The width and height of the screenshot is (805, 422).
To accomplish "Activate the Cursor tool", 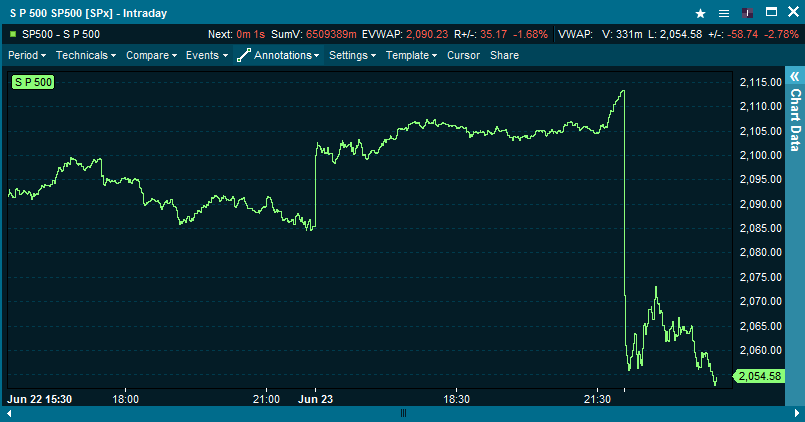I will click(463, 55).
